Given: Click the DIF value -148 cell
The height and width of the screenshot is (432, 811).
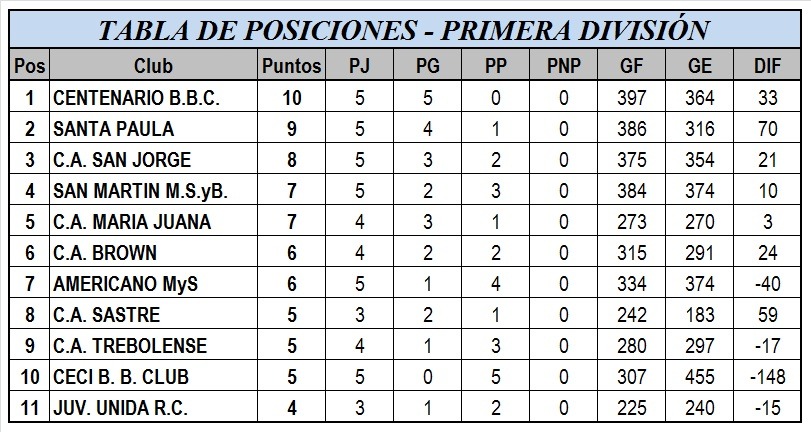Looking at the screenshot, I should tap(767, 376).
